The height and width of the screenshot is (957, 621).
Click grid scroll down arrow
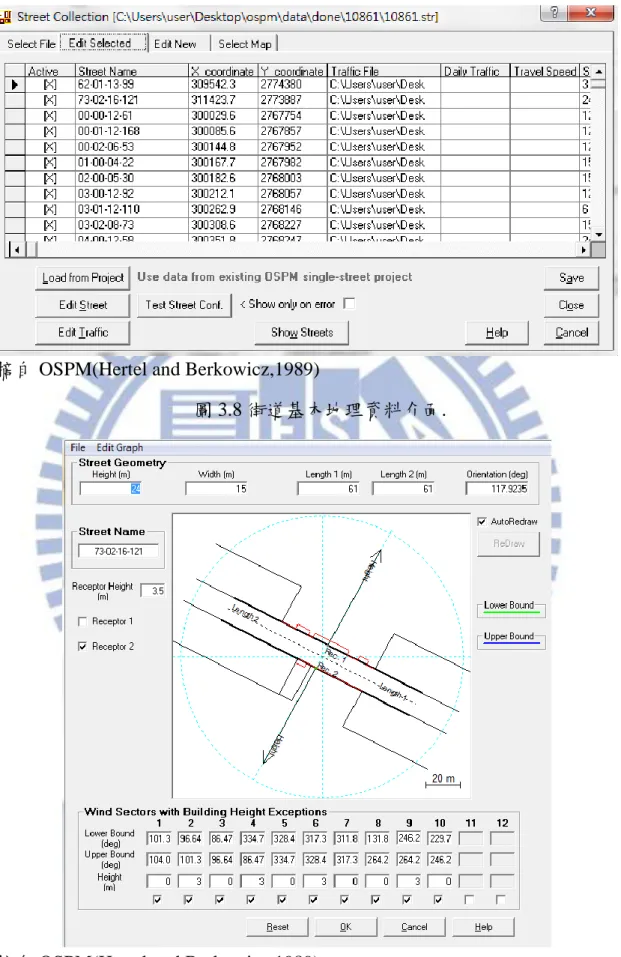click(x=599, y=235)
